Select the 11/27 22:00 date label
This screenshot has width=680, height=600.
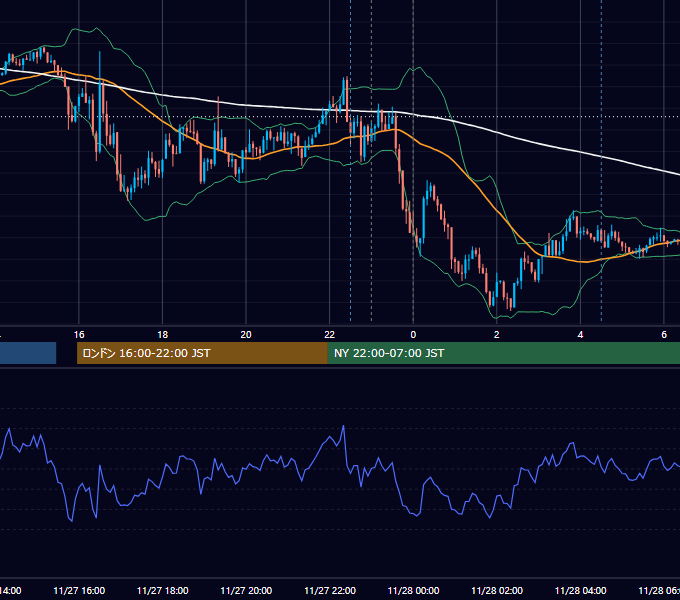(x=330, y=590)
